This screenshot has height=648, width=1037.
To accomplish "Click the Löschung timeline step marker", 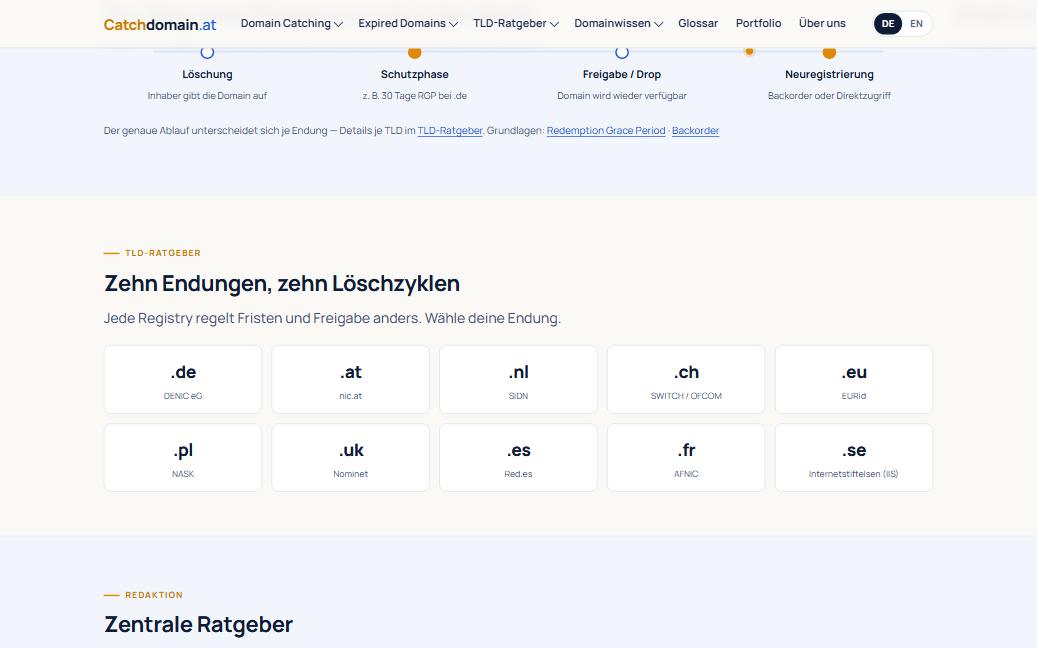I will coord(207,52).
